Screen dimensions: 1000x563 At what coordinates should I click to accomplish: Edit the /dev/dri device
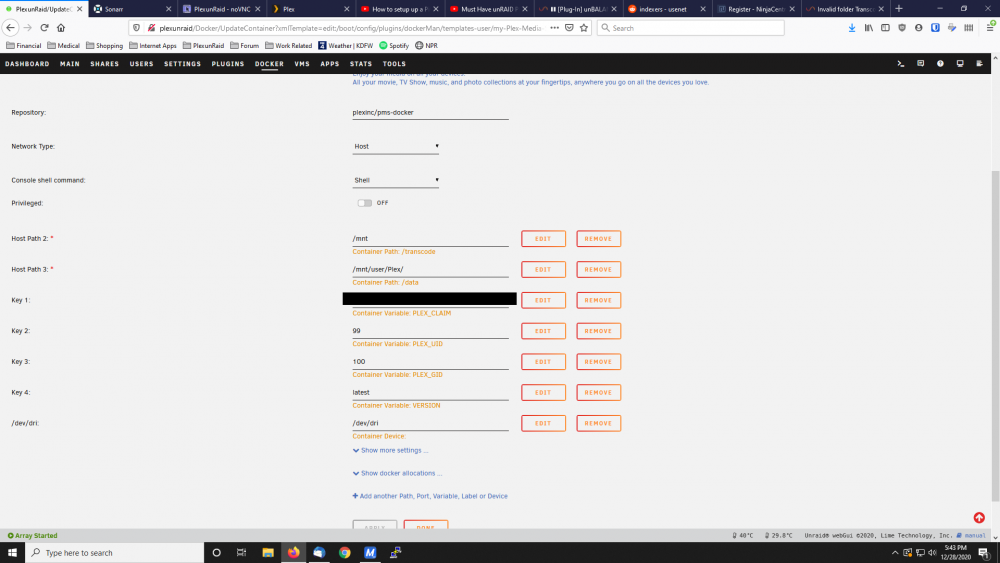tap(543, 423)
